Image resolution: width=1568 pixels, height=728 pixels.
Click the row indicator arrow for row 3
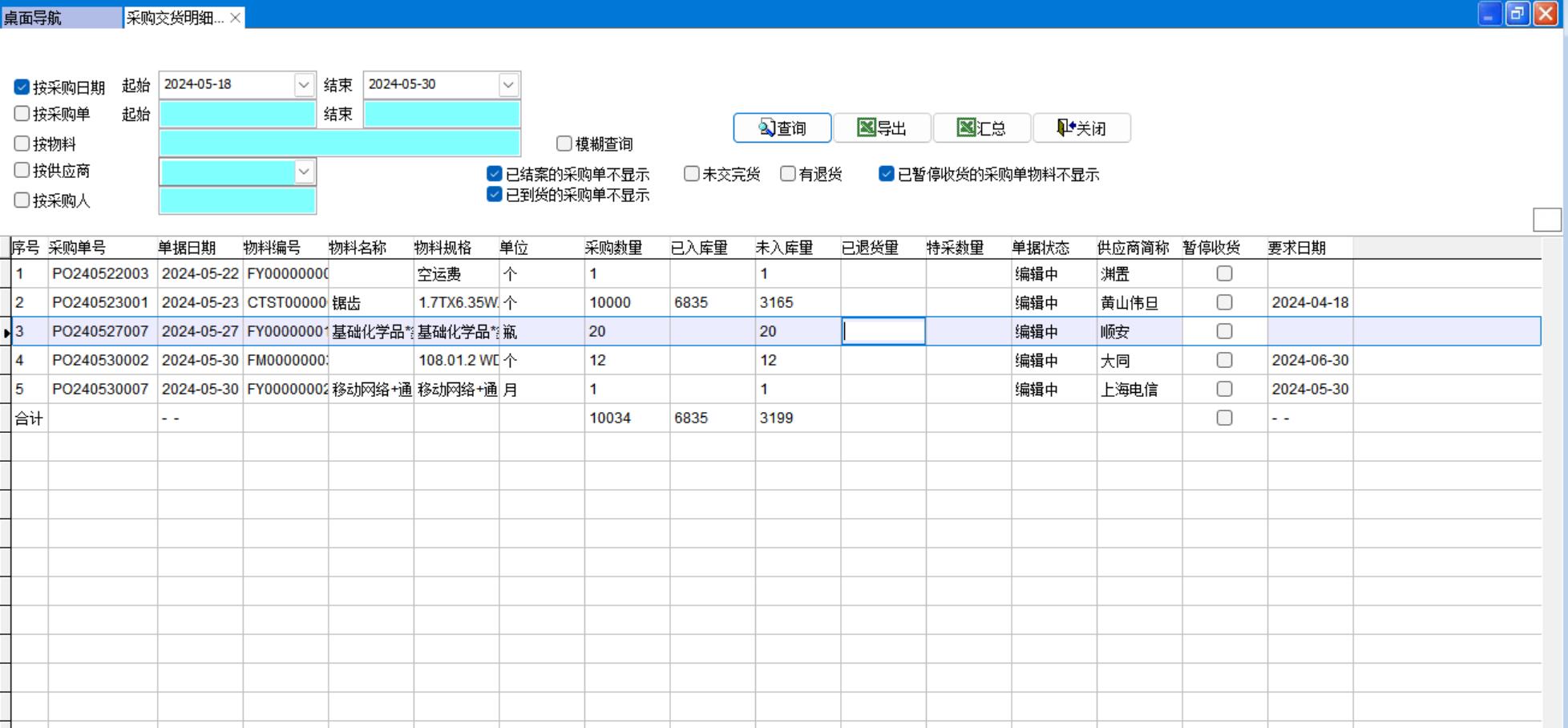6,332
